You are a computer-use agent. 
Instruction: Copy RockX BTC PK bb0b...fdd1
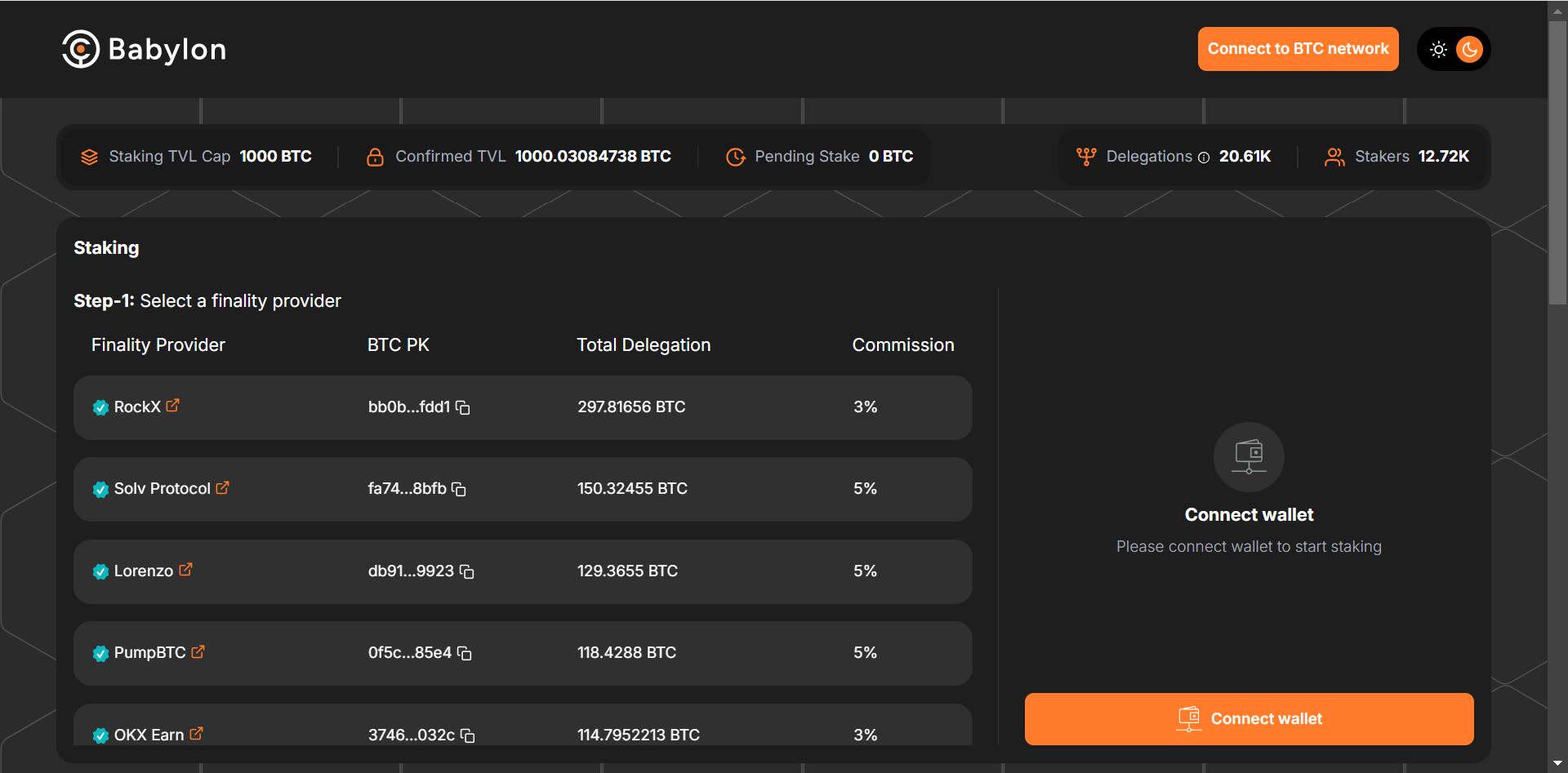point(463,407)
